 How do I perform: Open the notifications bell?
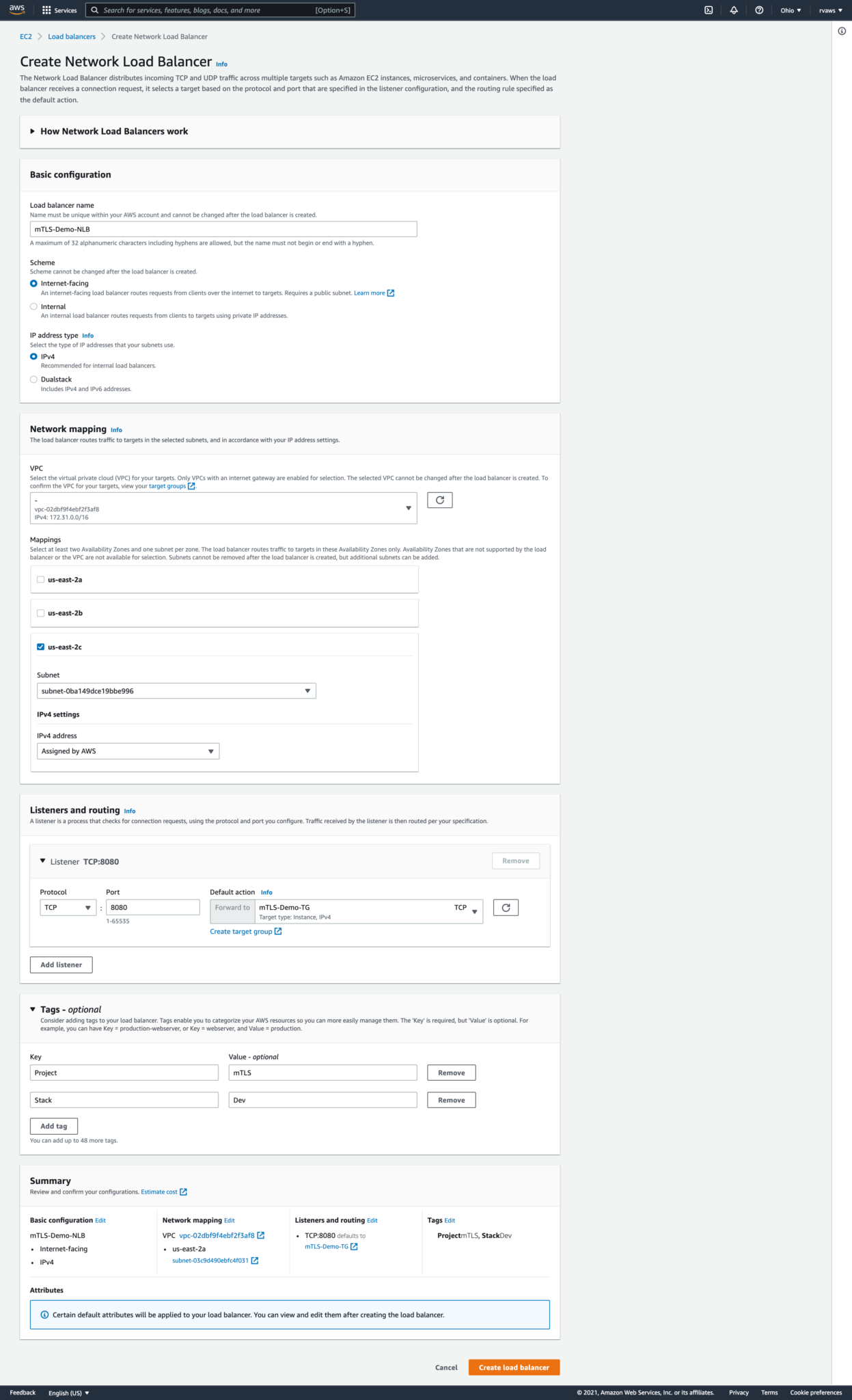734,10
